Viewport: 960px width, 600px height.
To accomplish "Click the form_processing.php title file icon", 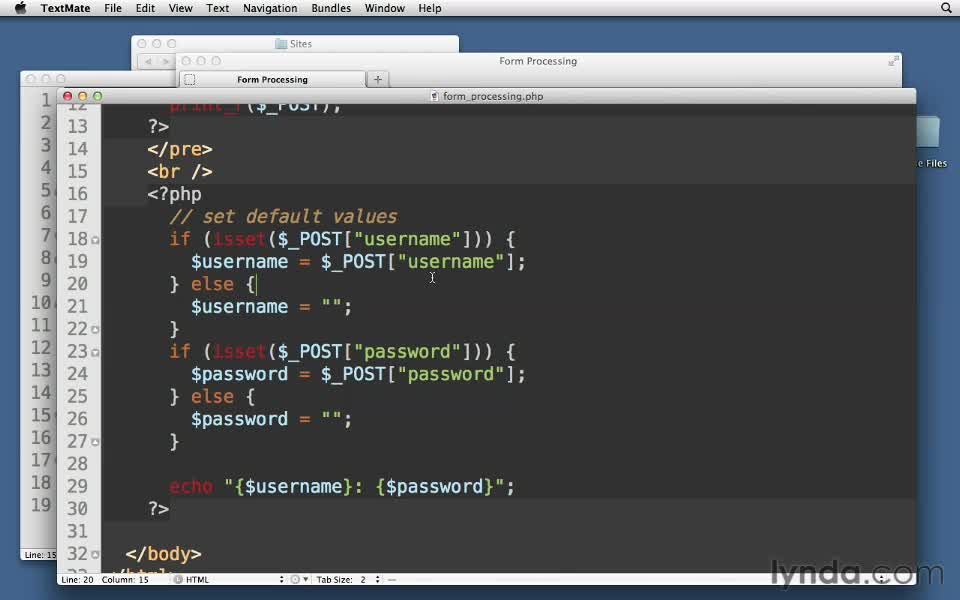I will tap(434, 97).
